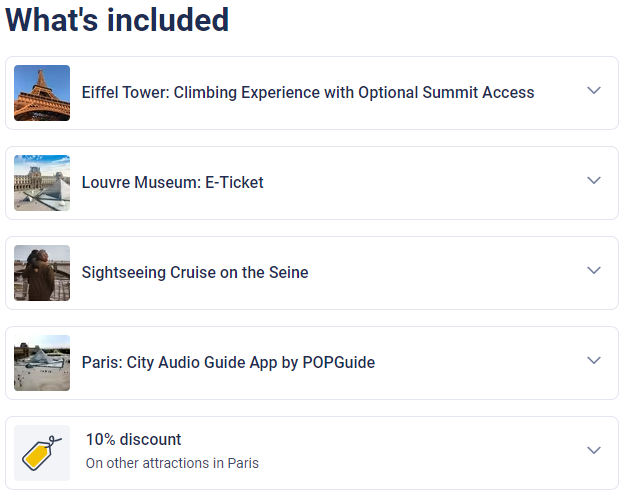Click the Eiffel Tower Climbing Experience title
This screenshot has width=628, height=503.
[308, 93]
